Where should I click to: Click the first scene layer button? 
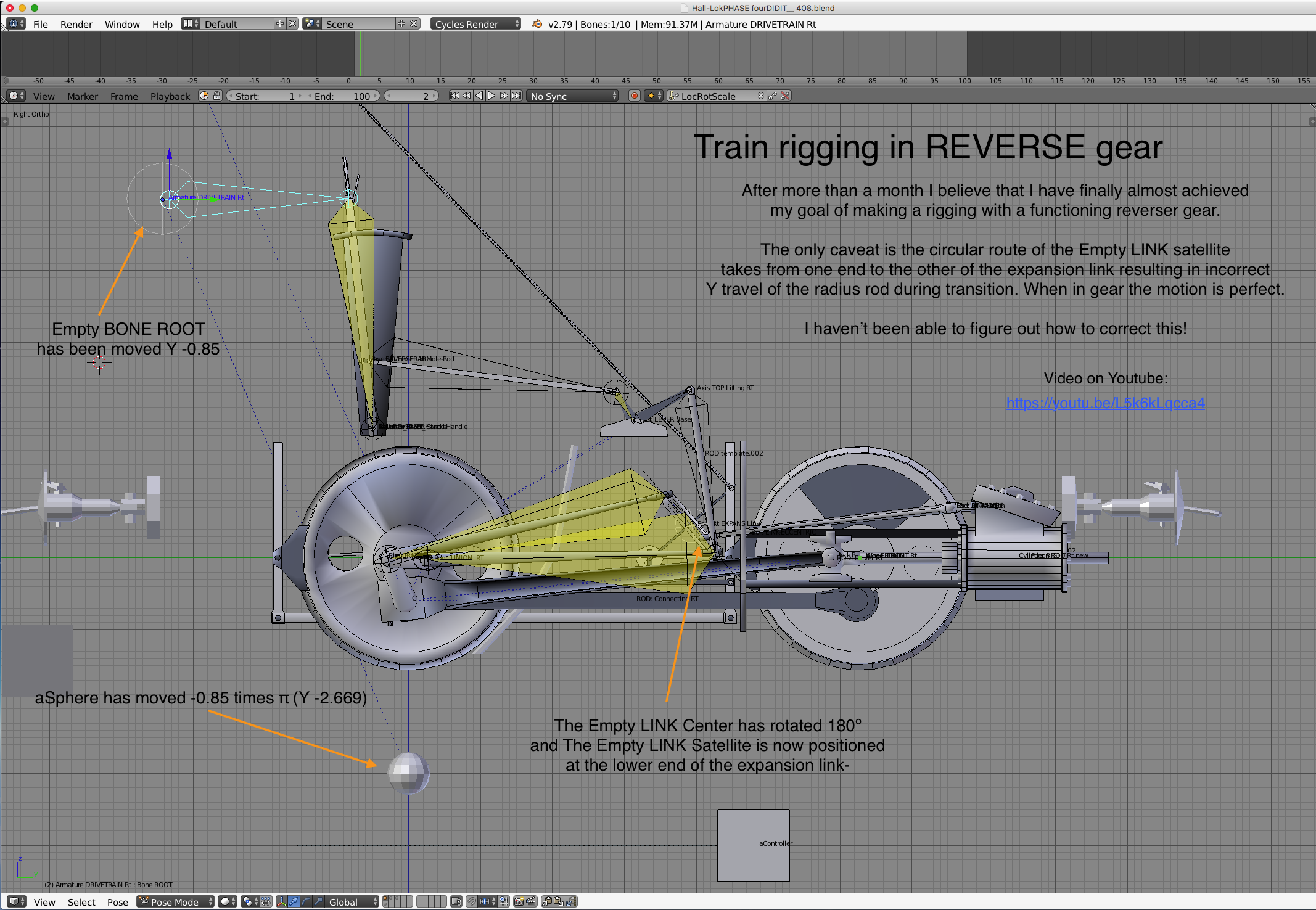[x=385, y=899]
